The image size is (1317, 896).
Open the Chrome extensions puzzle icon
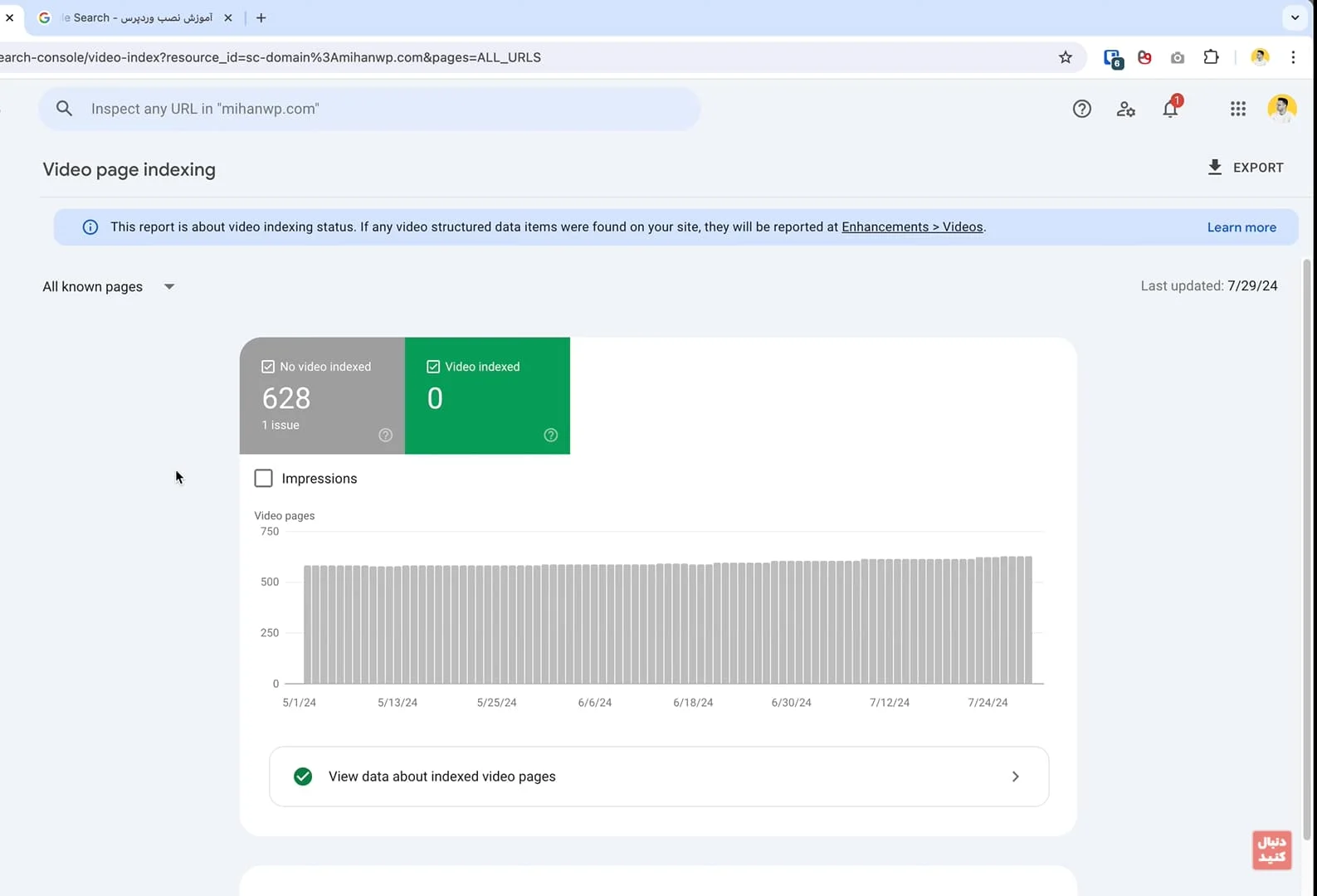pyautogui.click(x=1211, y=57)
